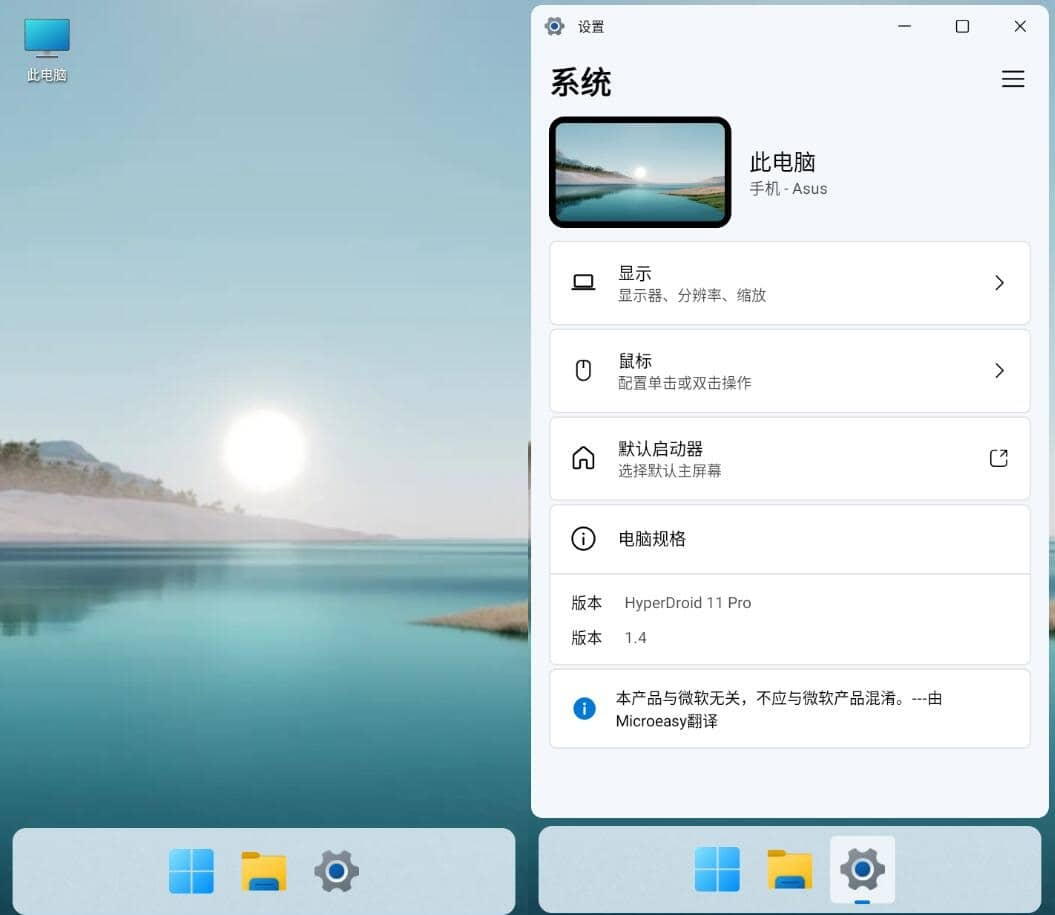Open File Explorer on taskbar below desktop wallpaper
Screen dimensions: 1055x915
pyautogui.click(x=264, y=872)
